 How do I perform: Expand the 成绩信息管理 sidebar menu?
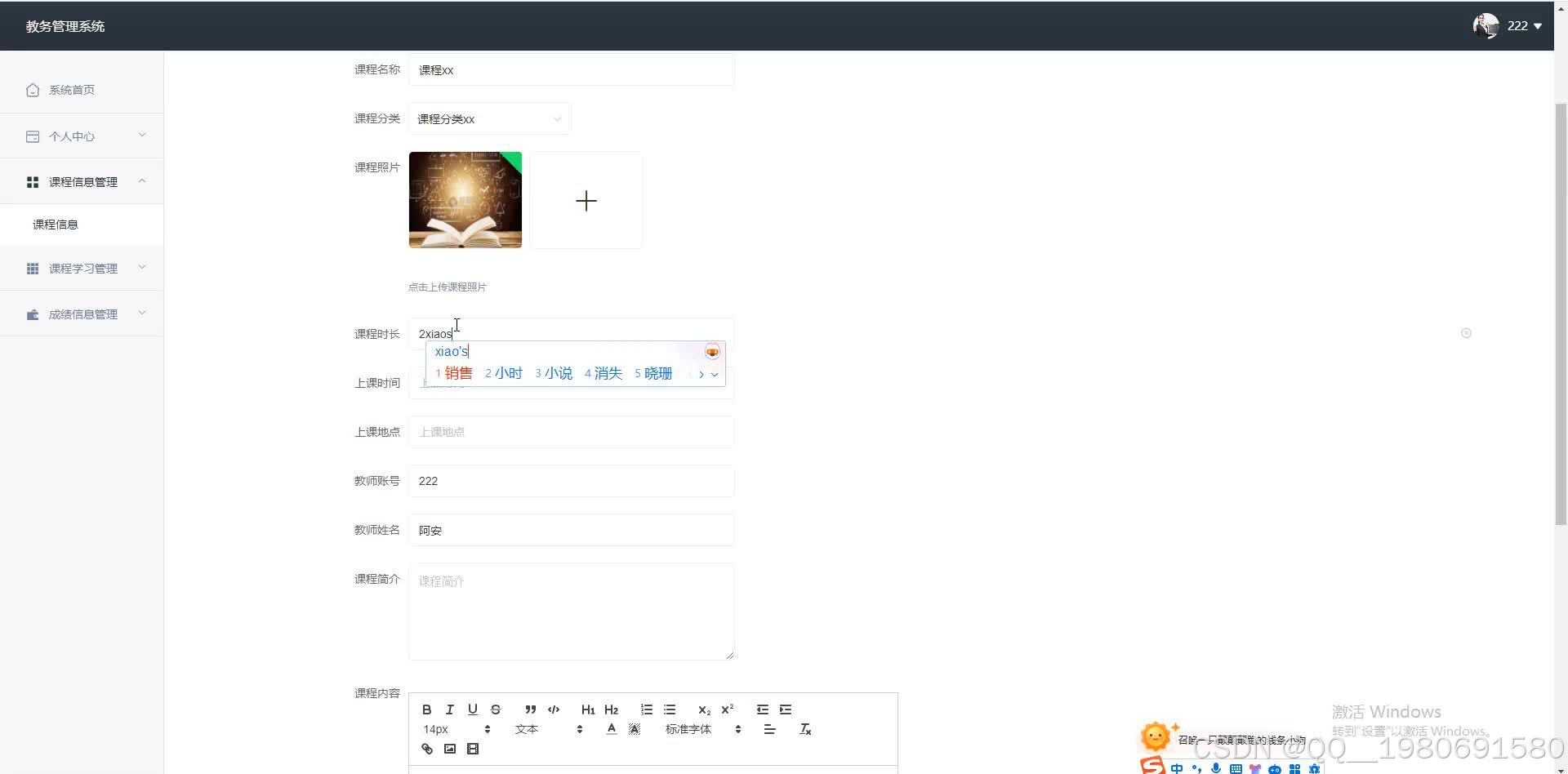[82, 314]
